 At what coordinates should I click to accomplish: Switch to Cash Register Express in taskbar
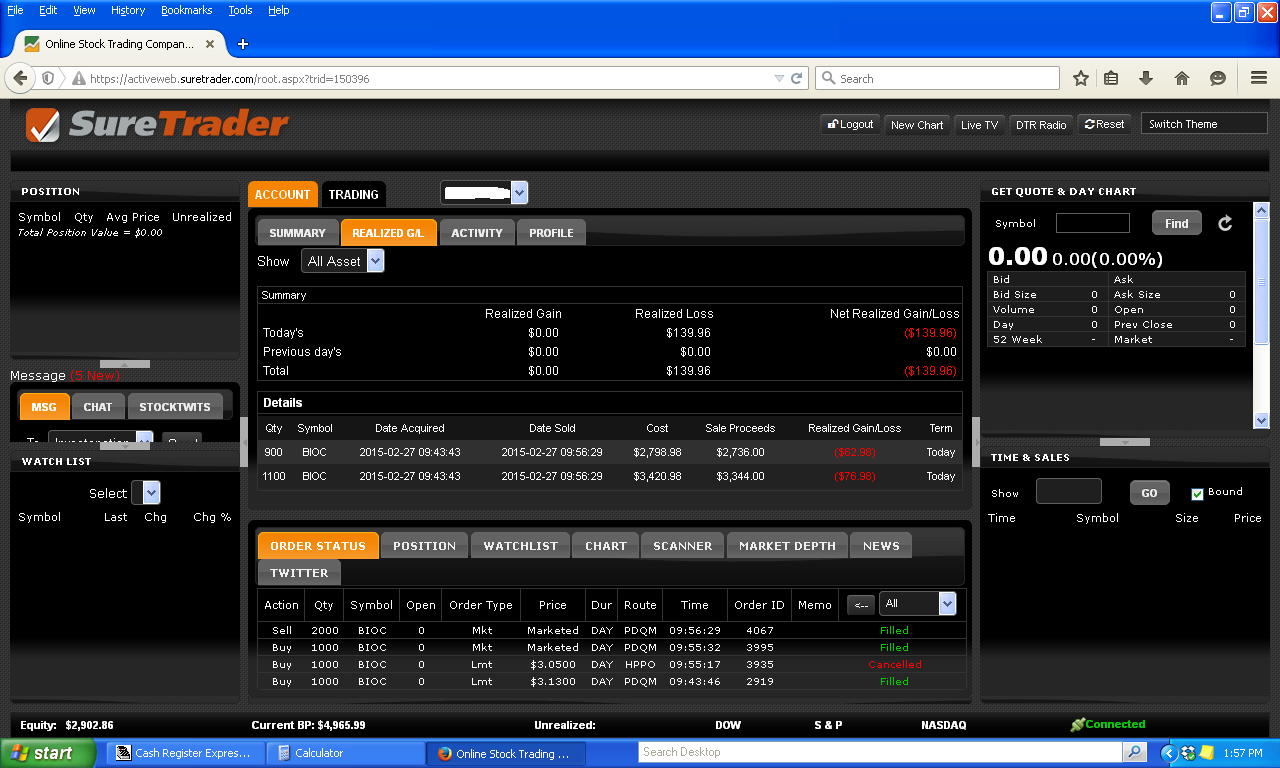point(186,753)
